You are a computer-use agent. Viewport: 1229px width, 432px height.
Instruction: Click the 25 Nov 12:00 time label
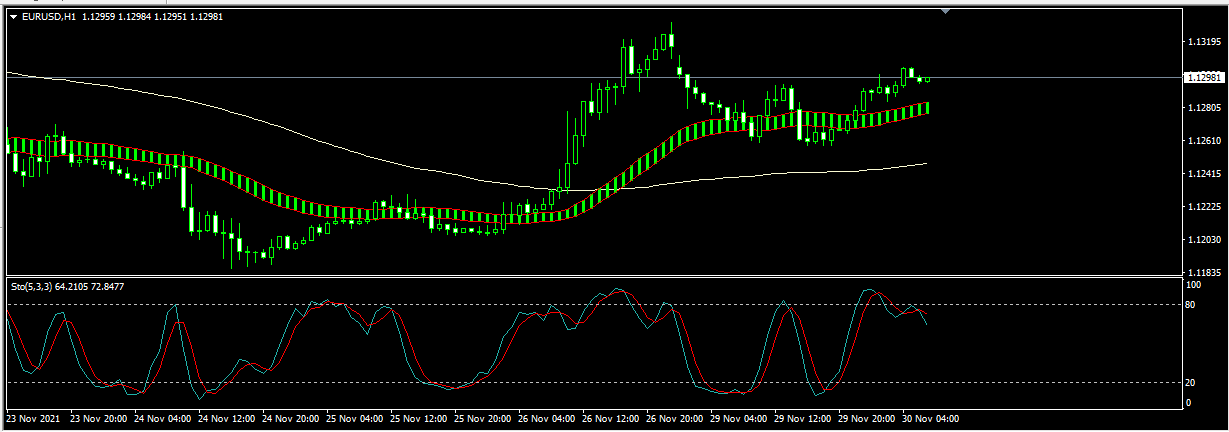[x=417, y=420]
